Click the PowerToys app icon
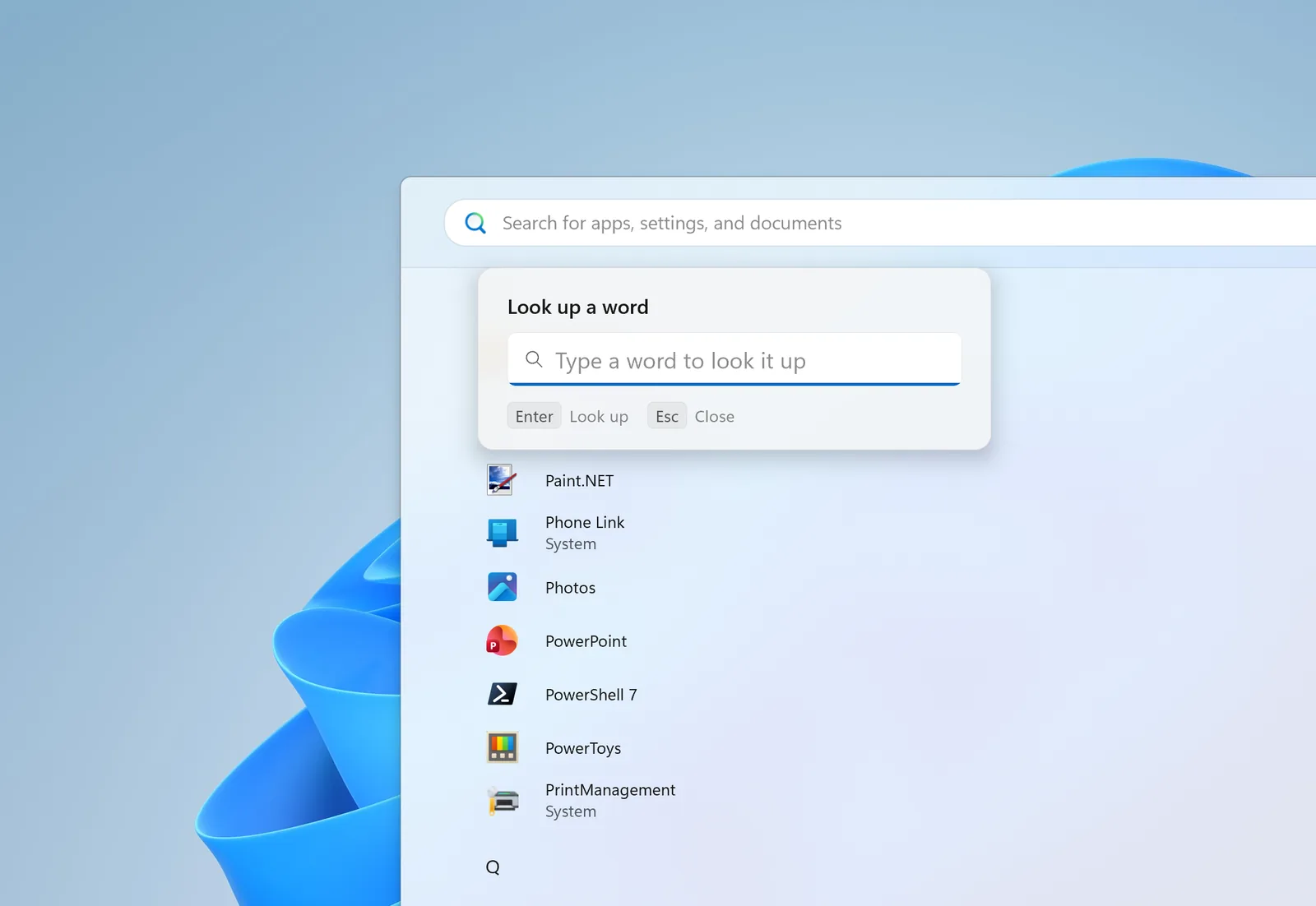Image resolution: width=1316 pixels, height=906 pixels. point(502,747)
